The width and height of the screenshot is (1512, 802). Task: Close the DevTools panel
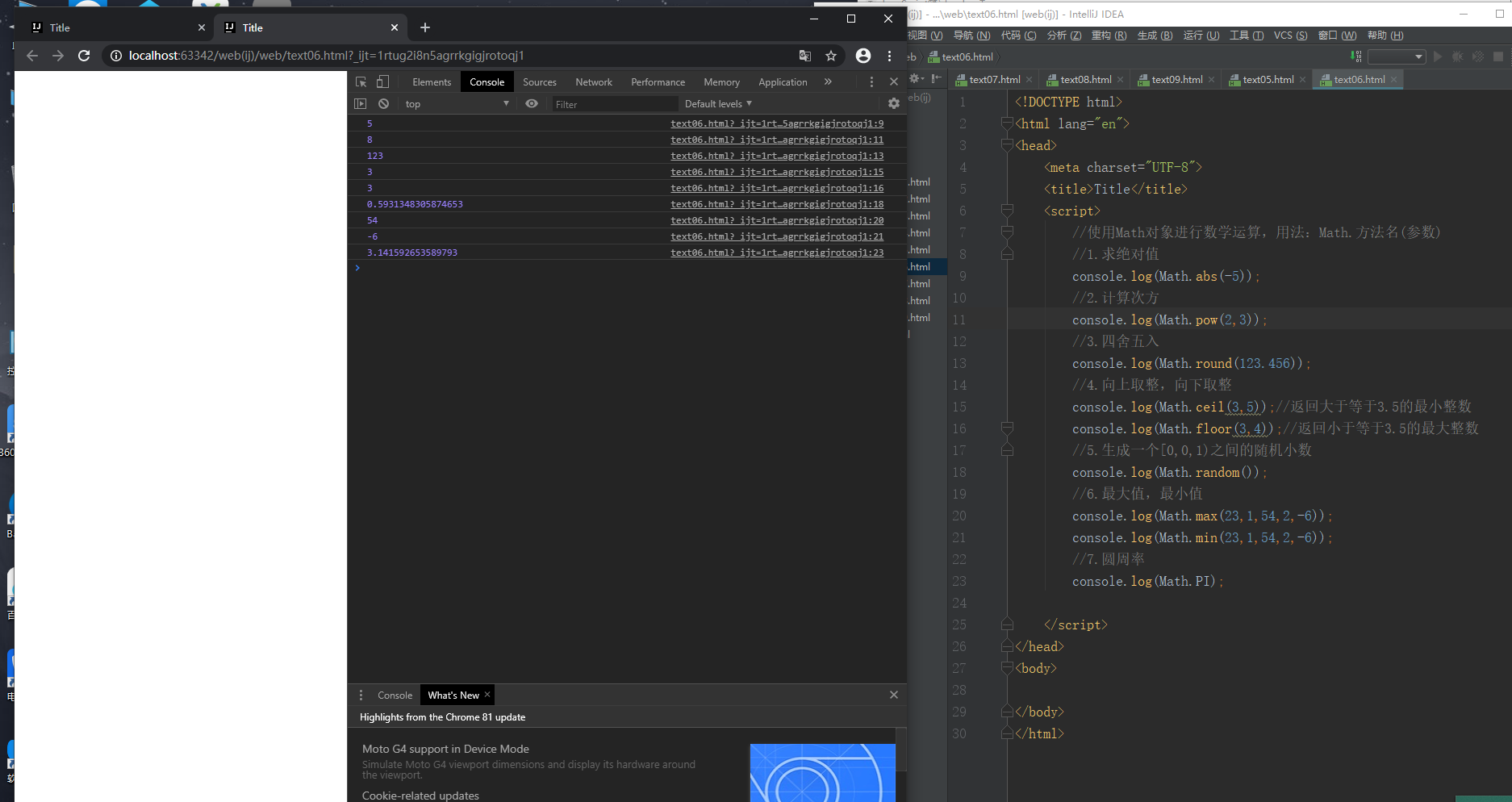click(x=894, y=81)
